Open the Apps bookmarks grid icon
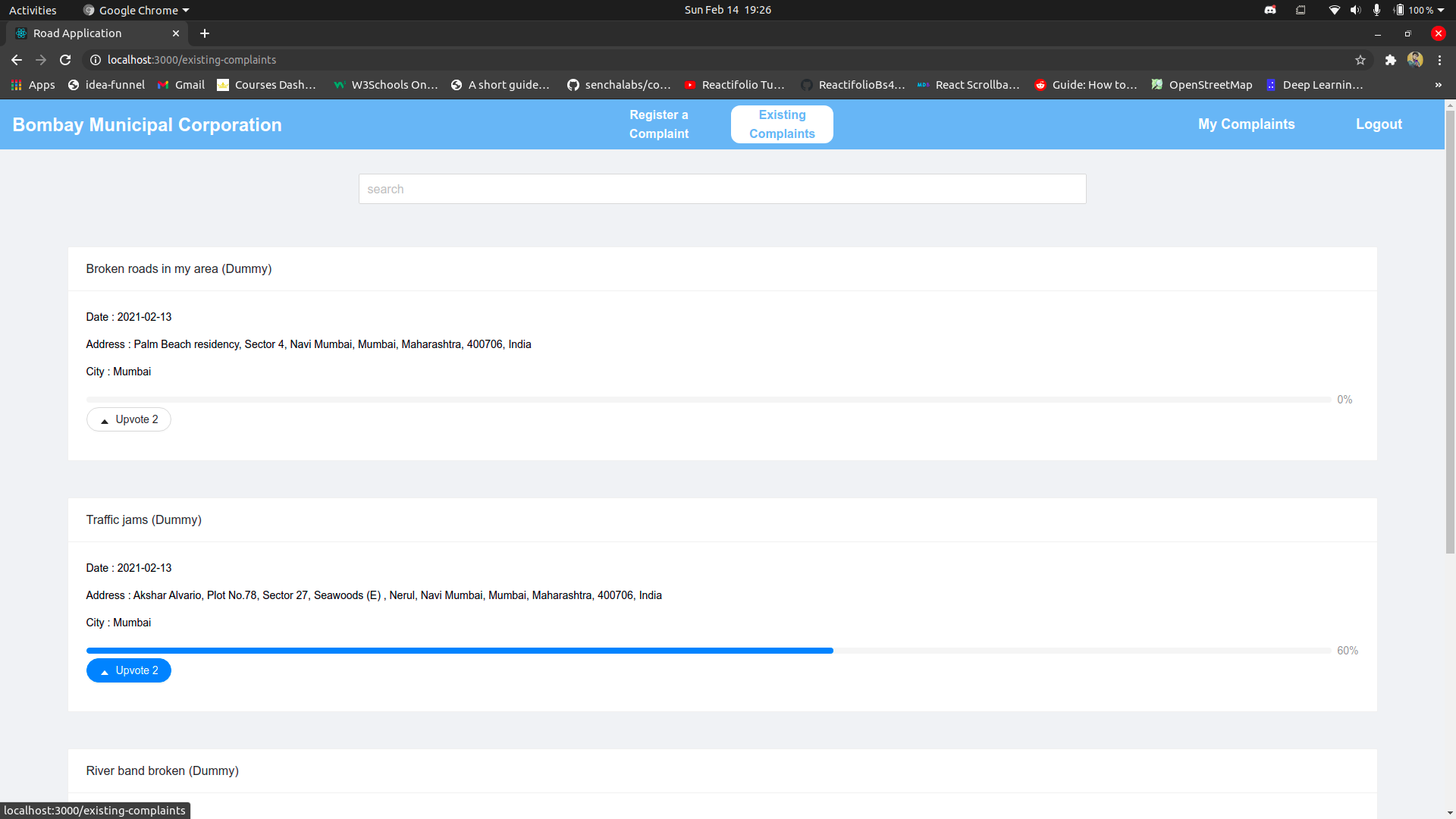This screenshot has width=1456, height=819. tap(16, 85)
